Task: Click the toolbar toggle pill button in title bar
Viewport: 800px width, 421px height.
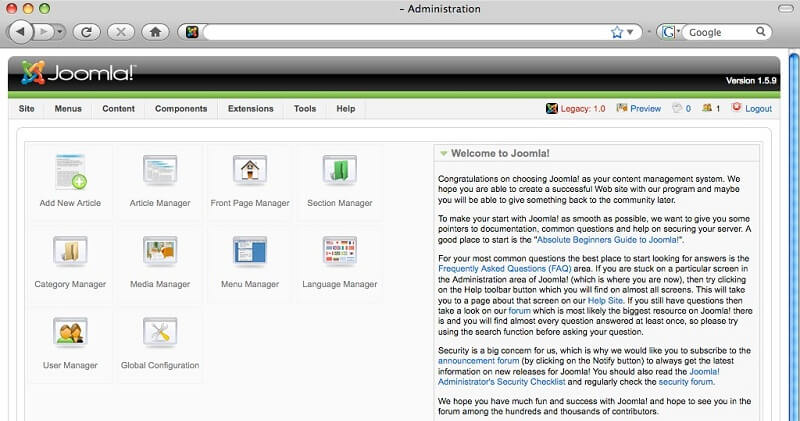Action: 786,9
